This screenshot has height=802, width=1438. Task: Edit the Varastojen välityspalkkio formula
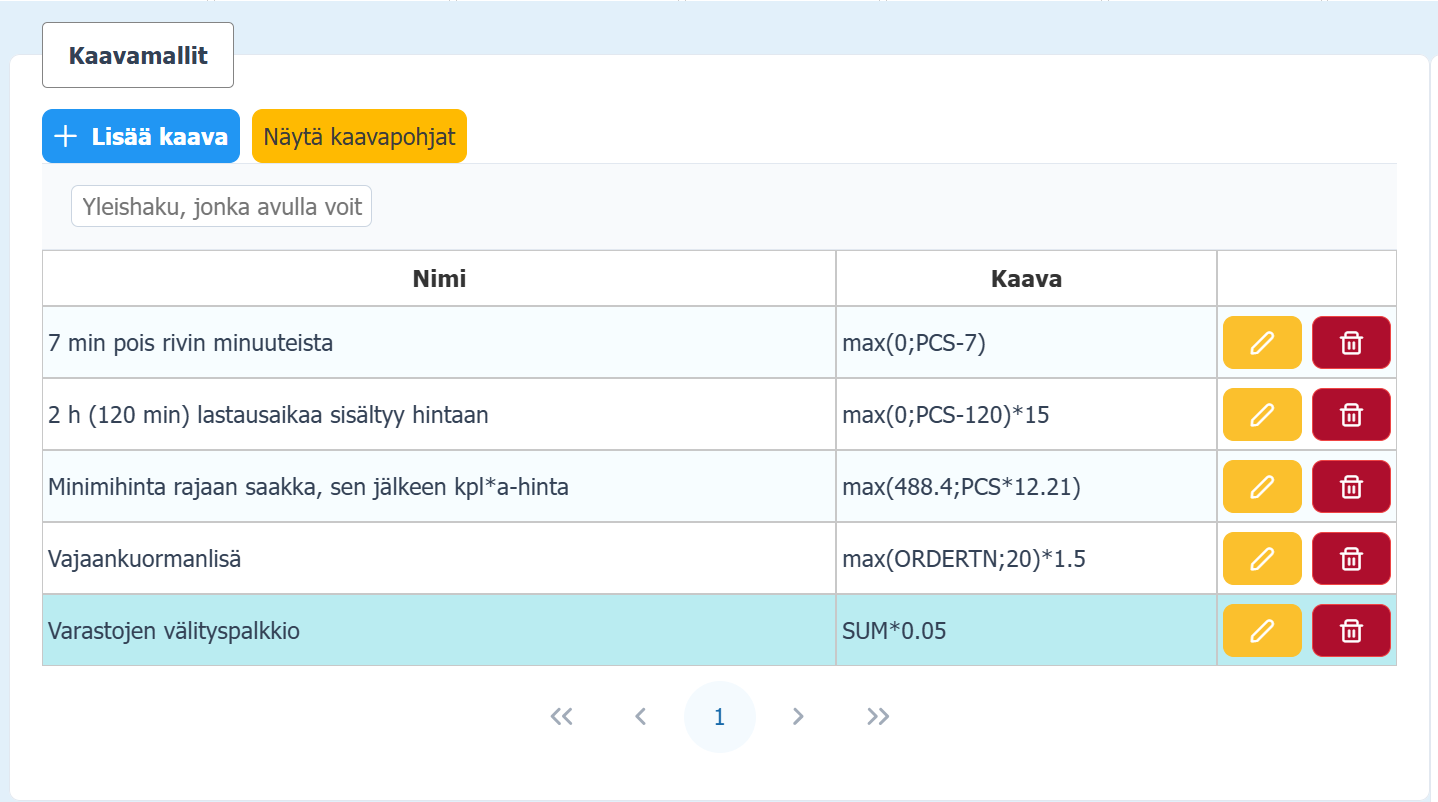tap(1262, 631)
